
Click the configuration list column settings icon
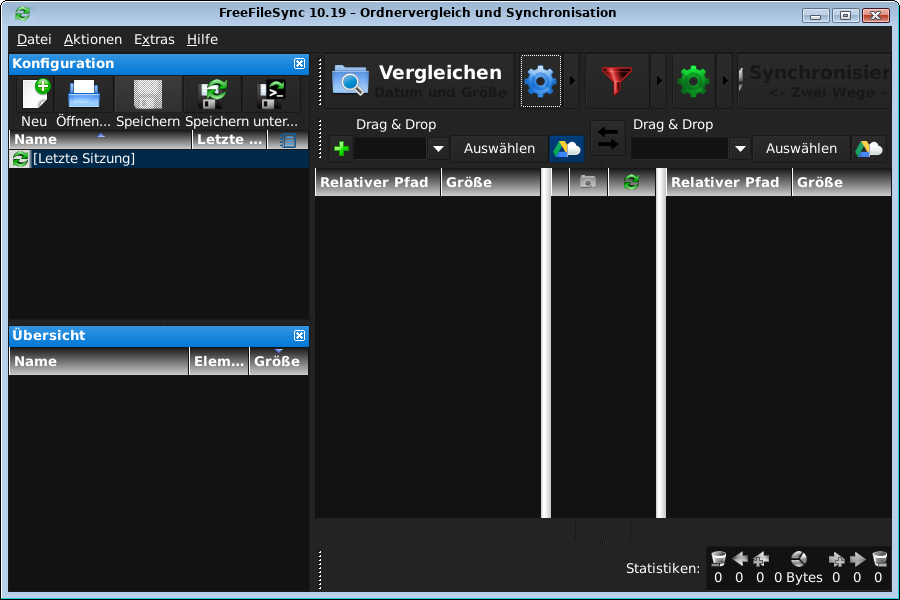point(288,140)
